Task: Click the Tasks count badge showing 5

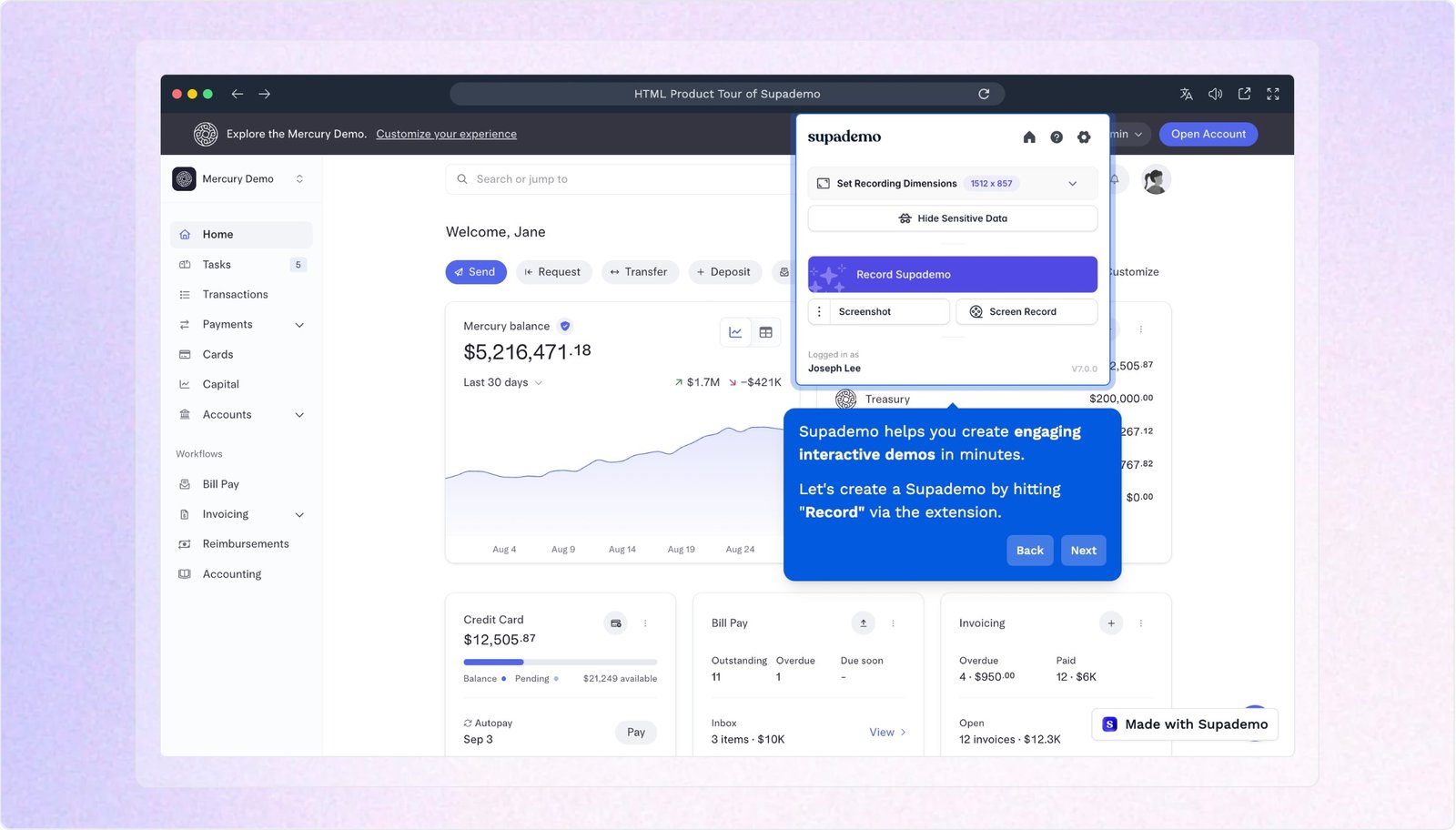Action: 298,265
